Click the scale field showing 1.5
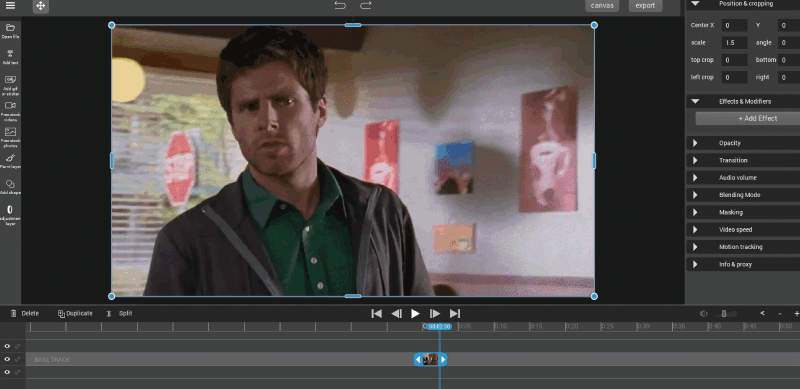 (x=735, y=43)
